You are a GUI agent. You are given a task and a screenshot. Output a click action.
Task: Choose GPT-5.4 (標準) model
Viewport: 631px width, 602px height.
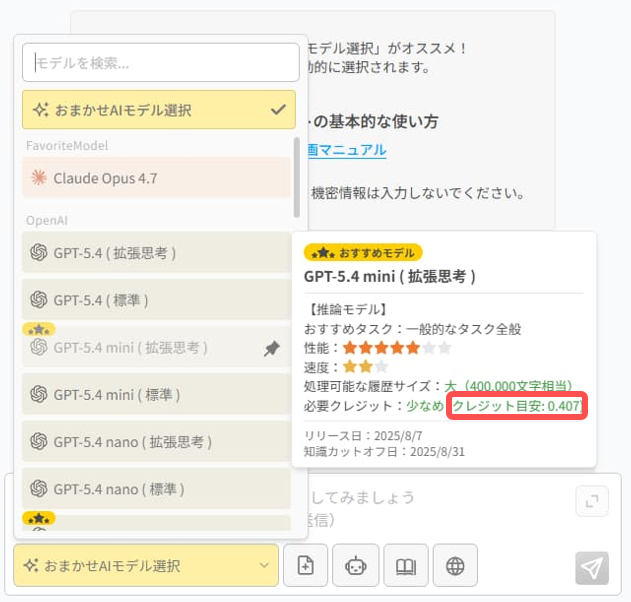point(156,299)
